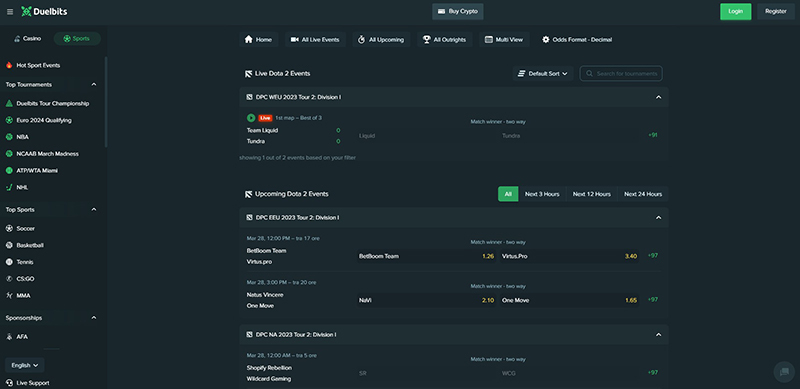The width and height of the screenshot is (800, 389).
Task: Filter upcoming events by Next 12 Hours
Action: pyautogui.click(x=592, y=194)
